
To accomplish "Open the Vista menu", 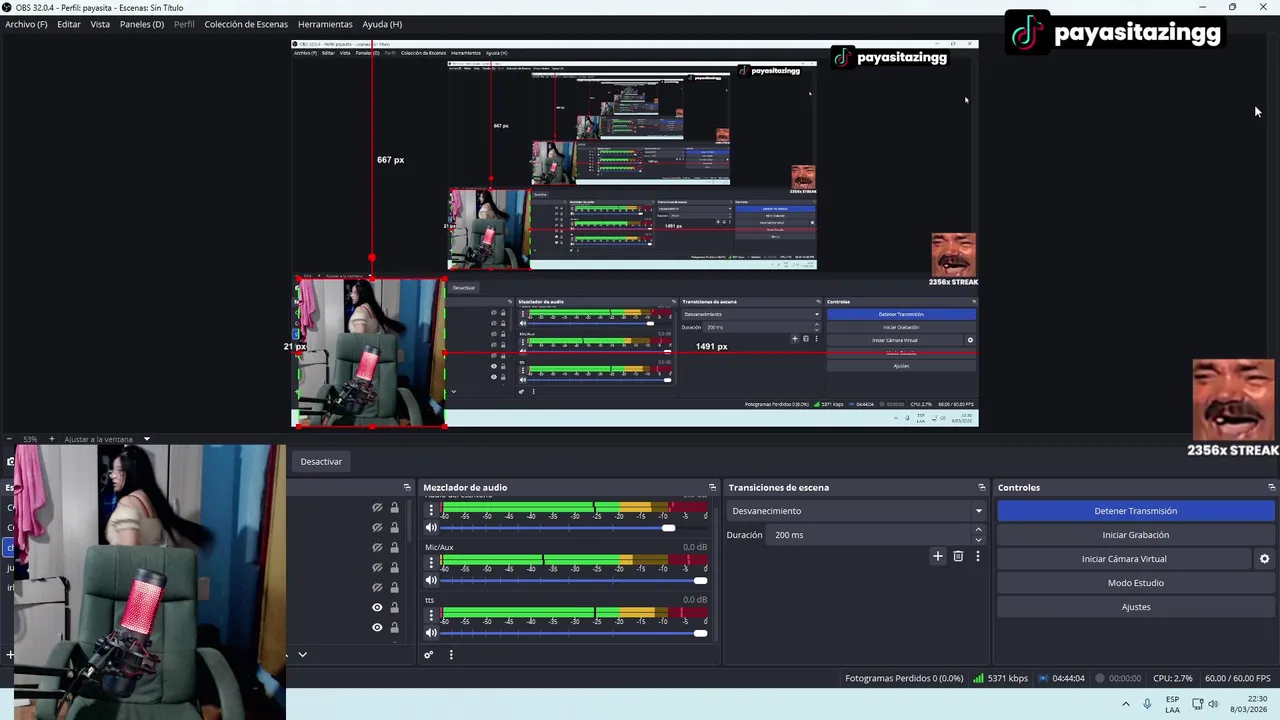I will coord(100,24).
